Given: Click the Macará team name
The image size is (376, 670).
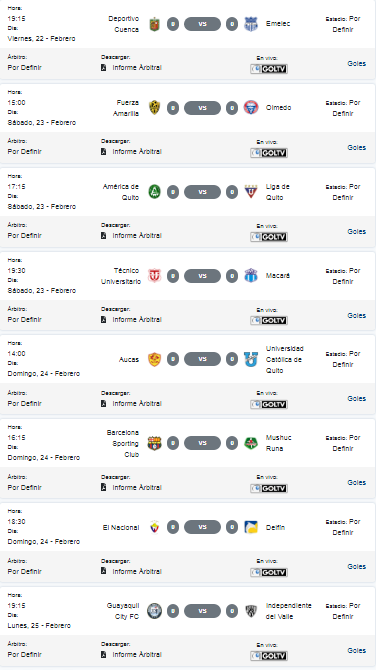Looking at the screenshot, I should click(278, 276).
